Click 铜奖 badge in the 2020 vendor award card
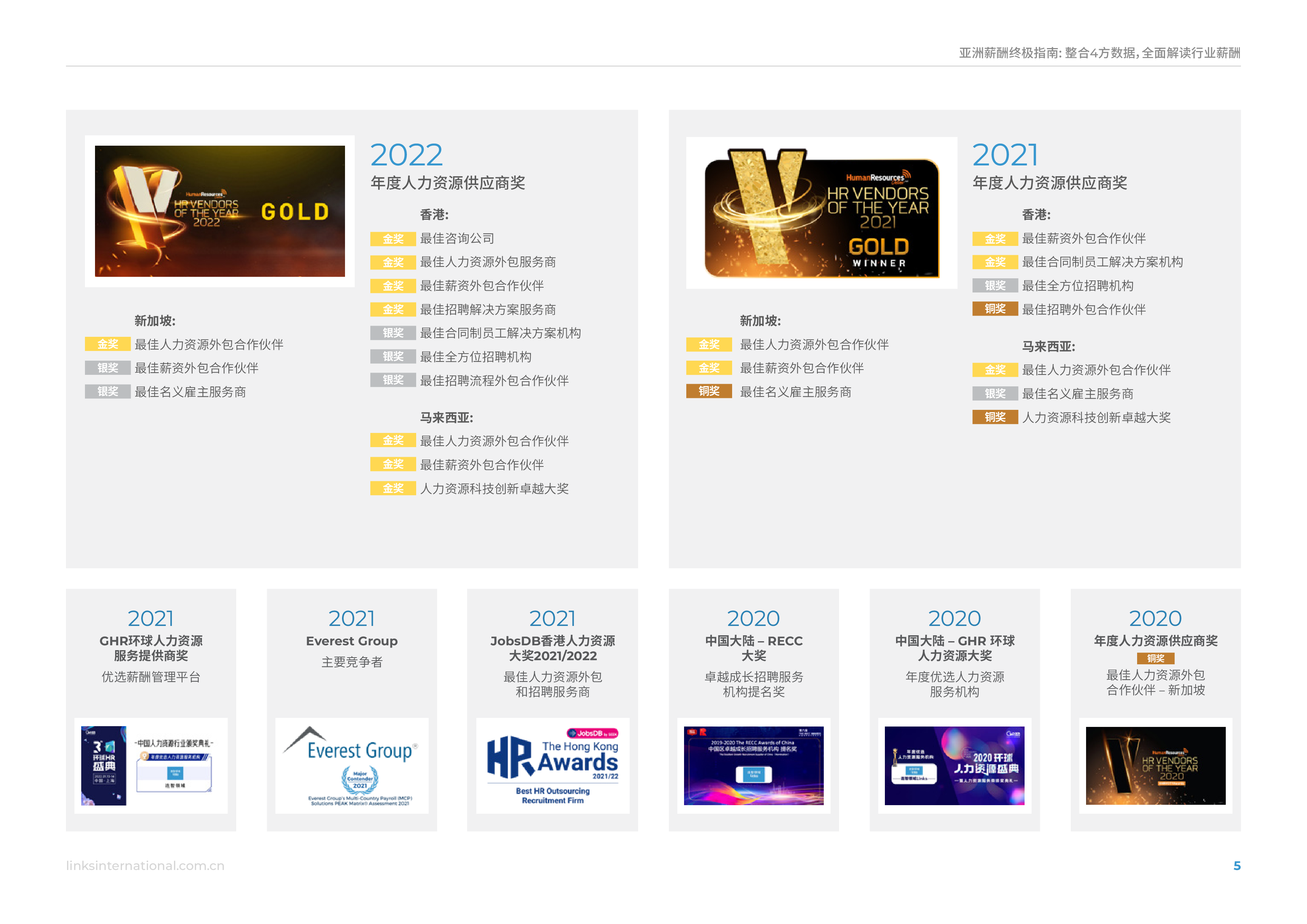 point(1156,659)
